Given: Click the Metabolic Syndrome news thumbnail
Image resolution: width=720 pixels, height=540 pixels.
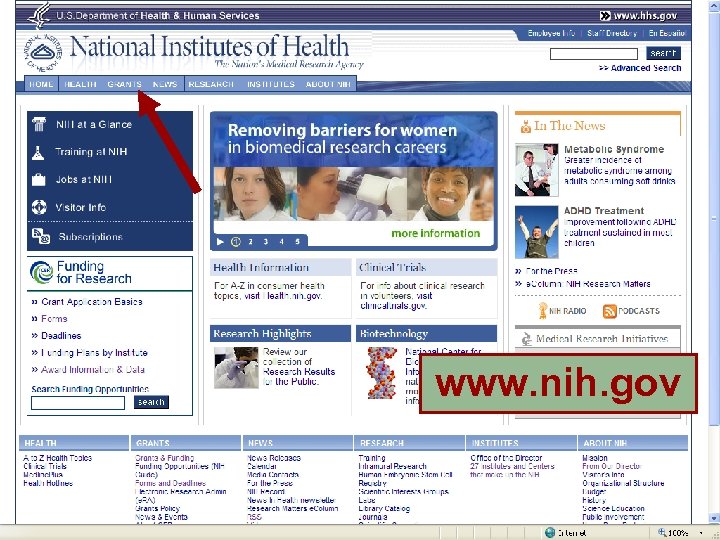Looking at the screenshot, I should coord(536,170).
